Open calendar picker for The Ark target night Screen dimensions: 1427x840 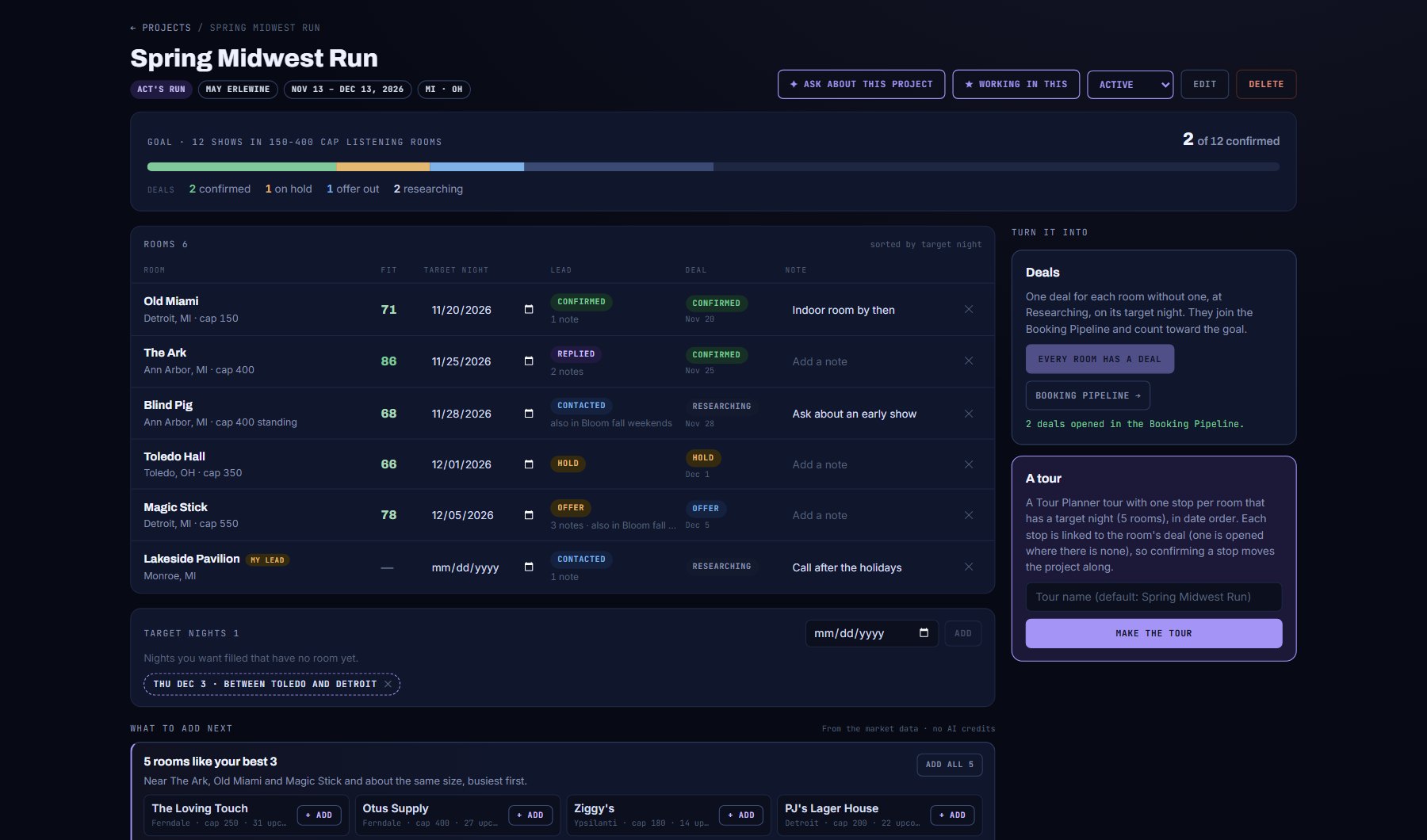tap(529, 361)
